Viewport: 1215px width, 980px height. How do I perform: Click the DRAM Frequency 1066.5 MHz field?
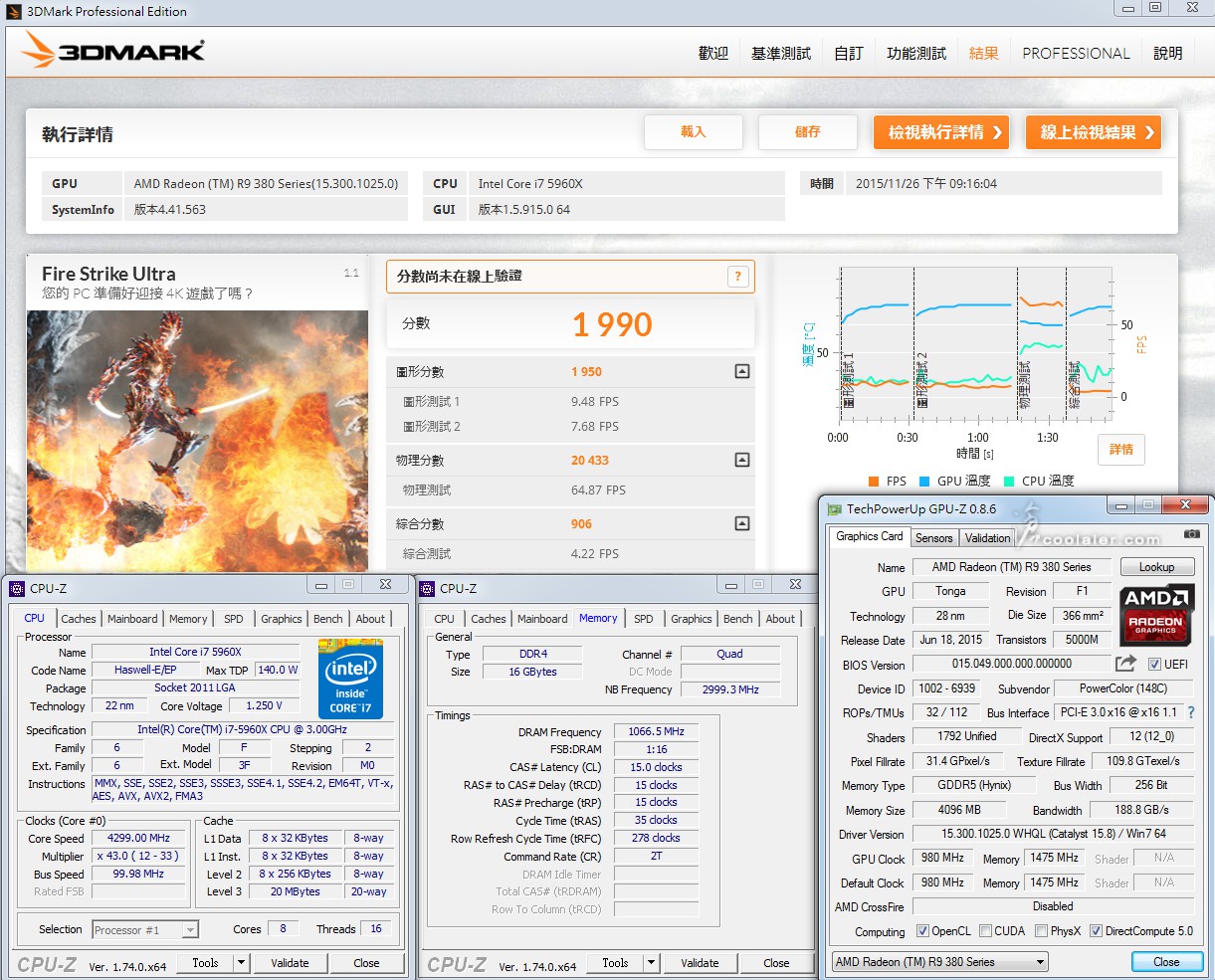click(x=656, y=731)
